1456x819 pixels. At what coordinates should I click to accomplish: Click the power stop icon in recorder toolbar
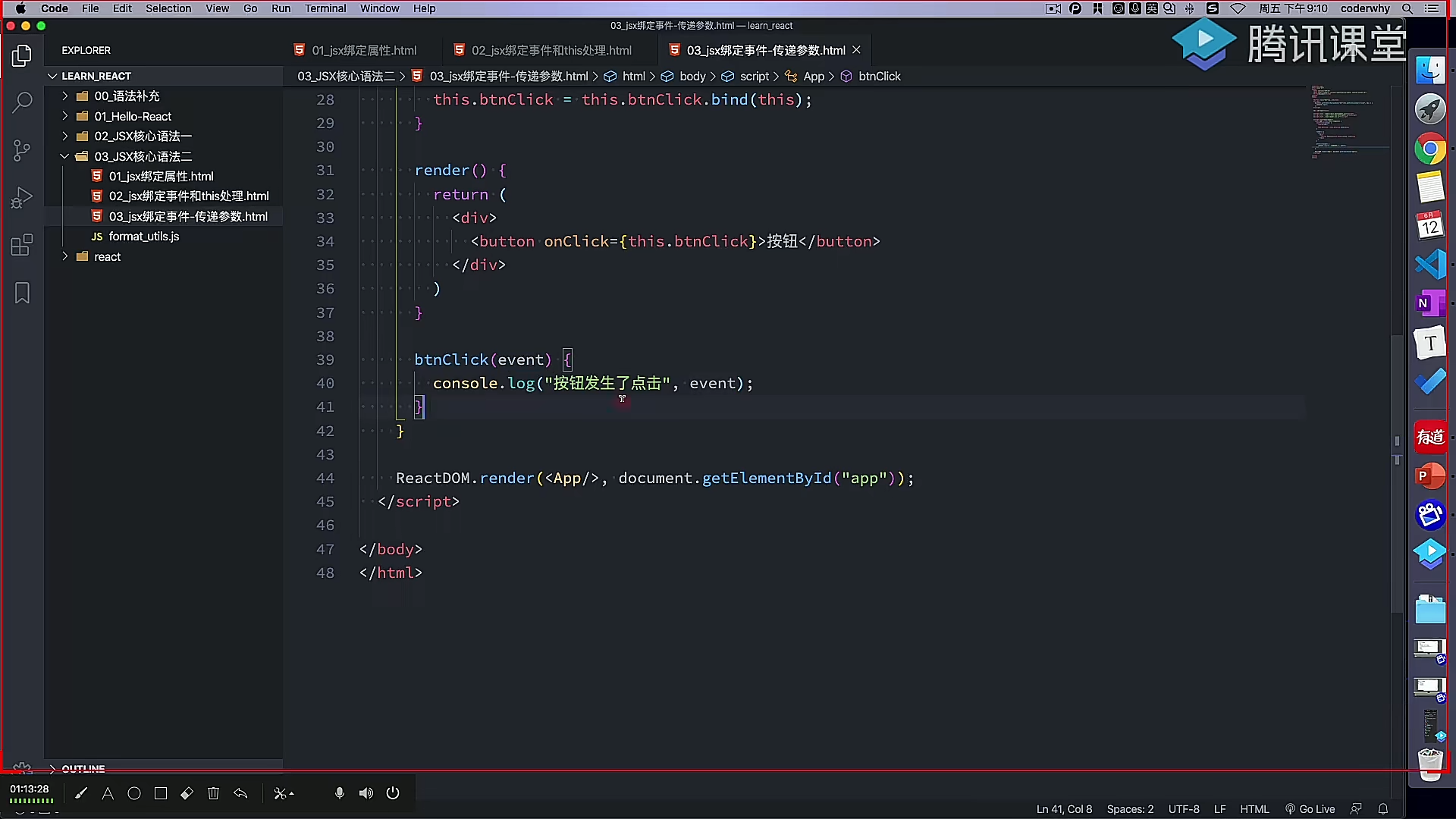(393, 793)
